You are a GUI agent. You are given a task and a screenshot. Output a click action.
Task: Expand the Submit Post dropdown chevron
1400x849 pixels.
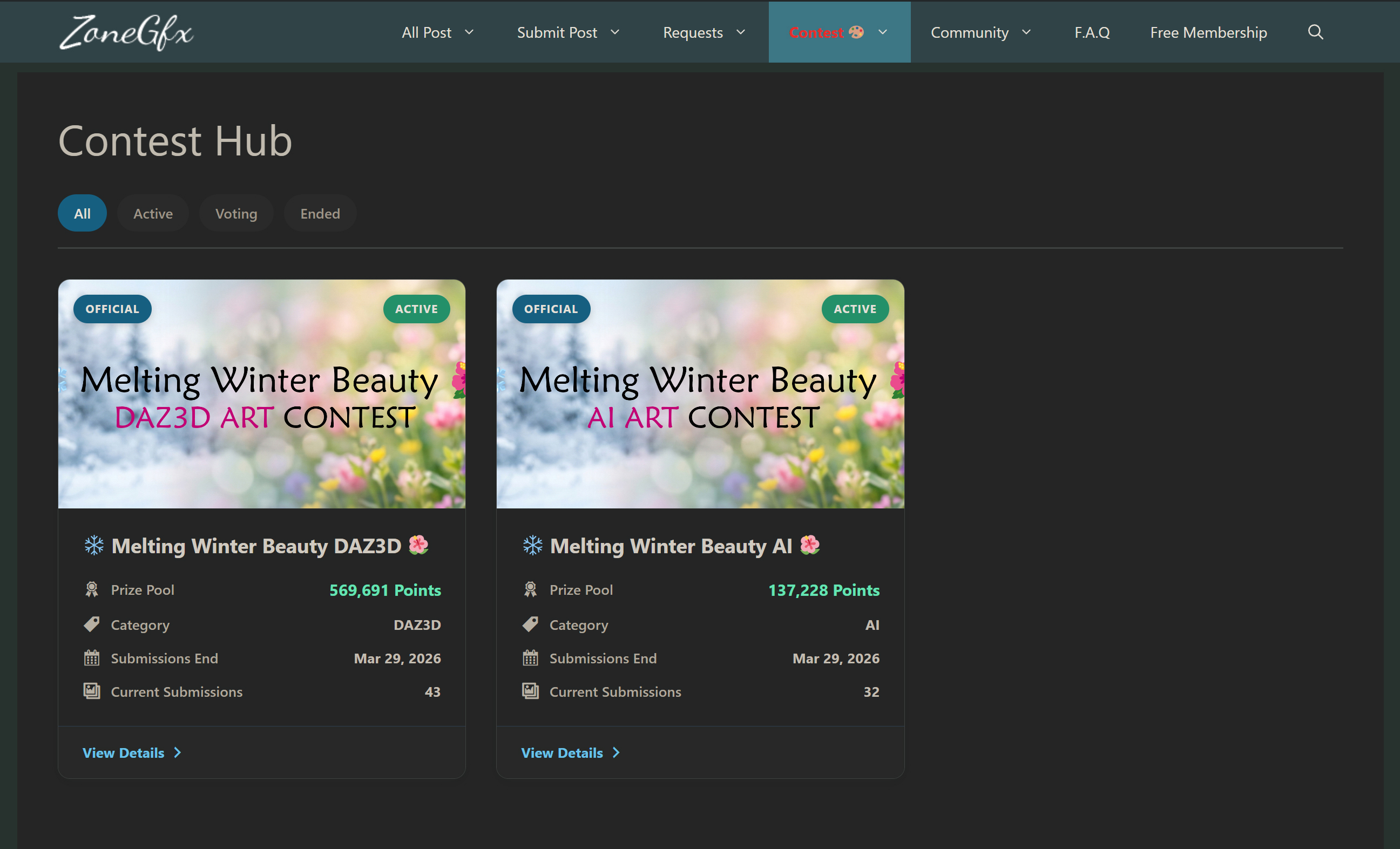[615, 32]
